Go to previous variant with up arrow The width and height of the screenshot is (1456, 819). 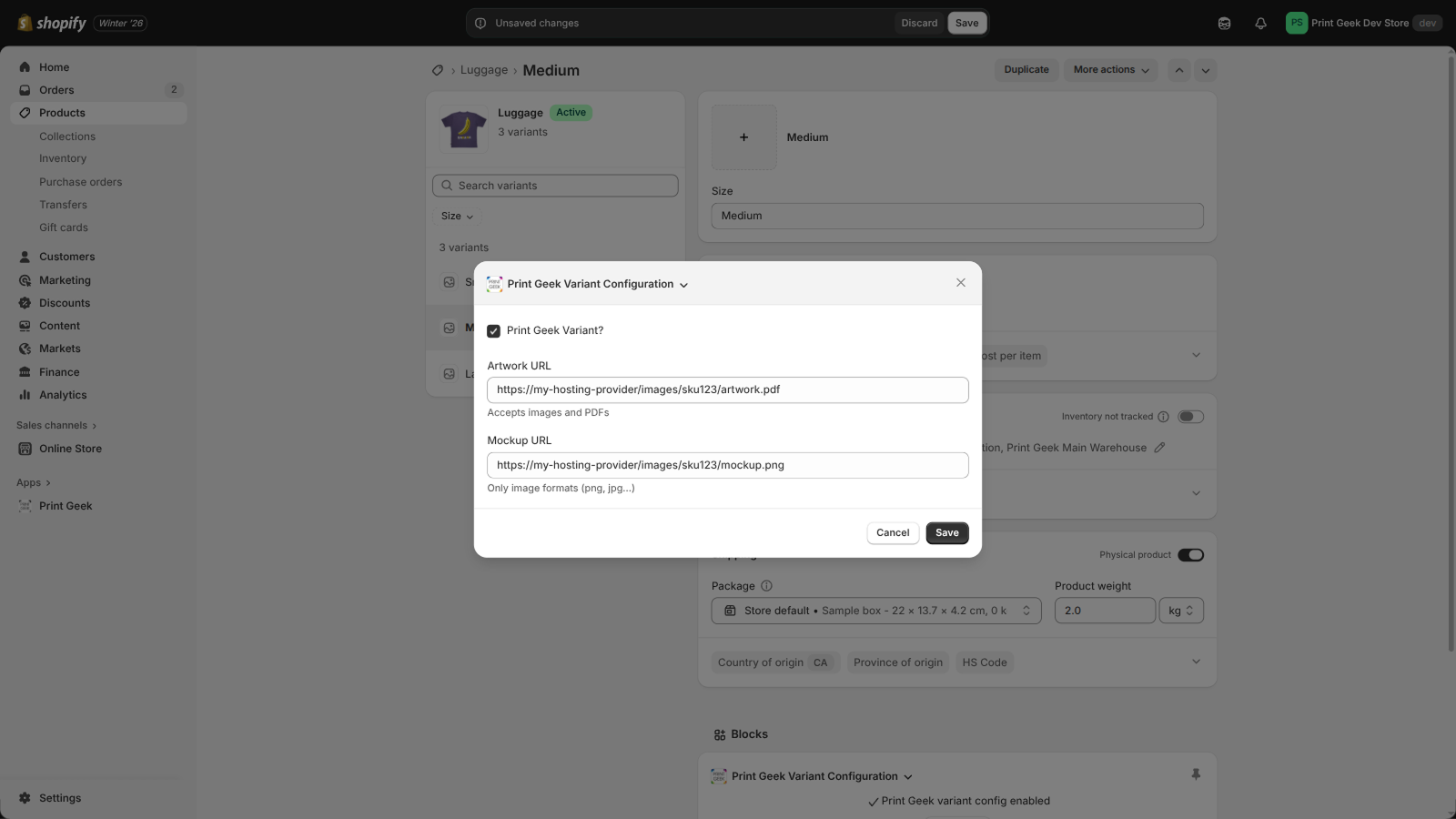point(1179,70)
